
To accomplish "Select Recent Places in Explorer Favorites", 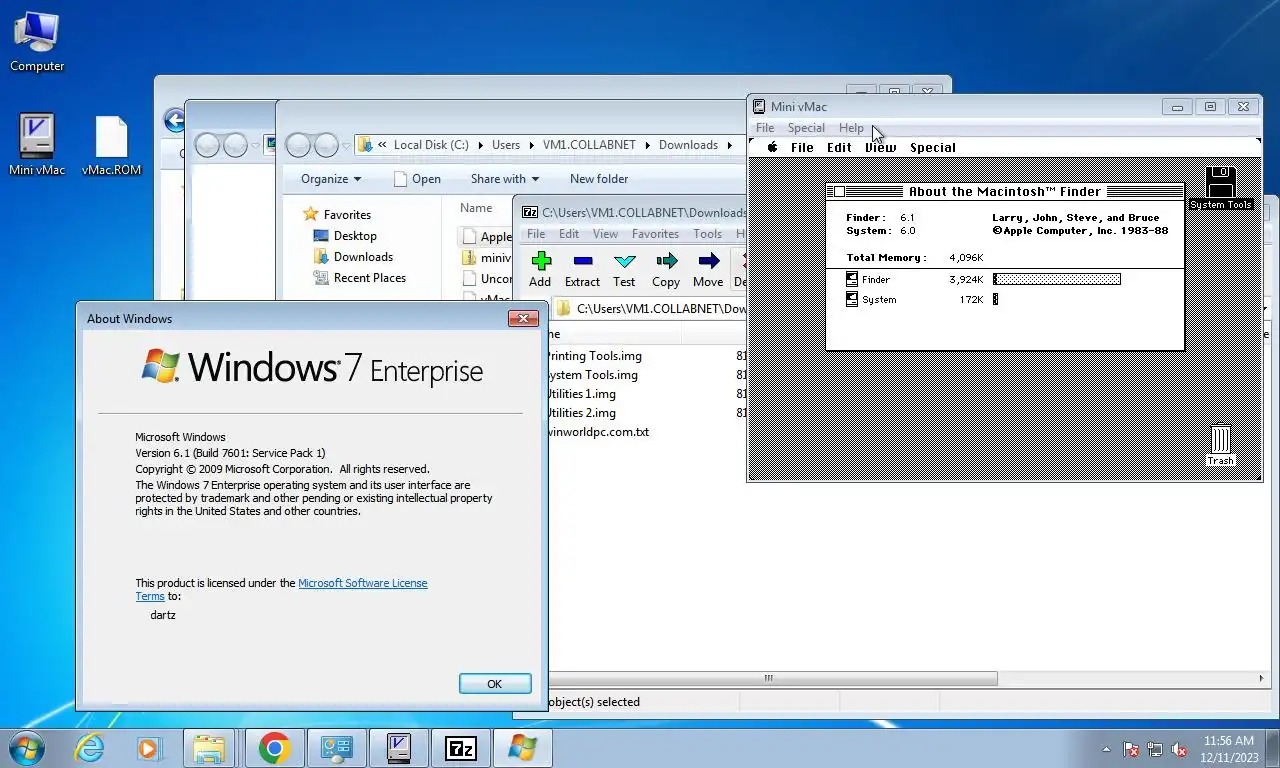I will coord(359,278).
